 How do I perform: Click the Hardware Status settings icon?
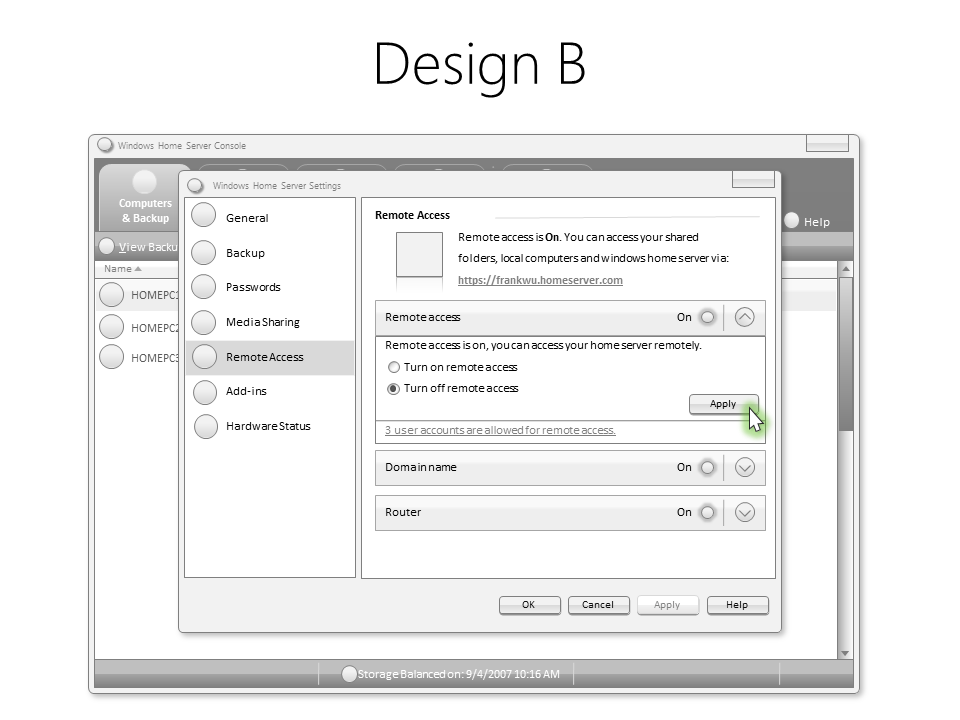click(206, 427)
